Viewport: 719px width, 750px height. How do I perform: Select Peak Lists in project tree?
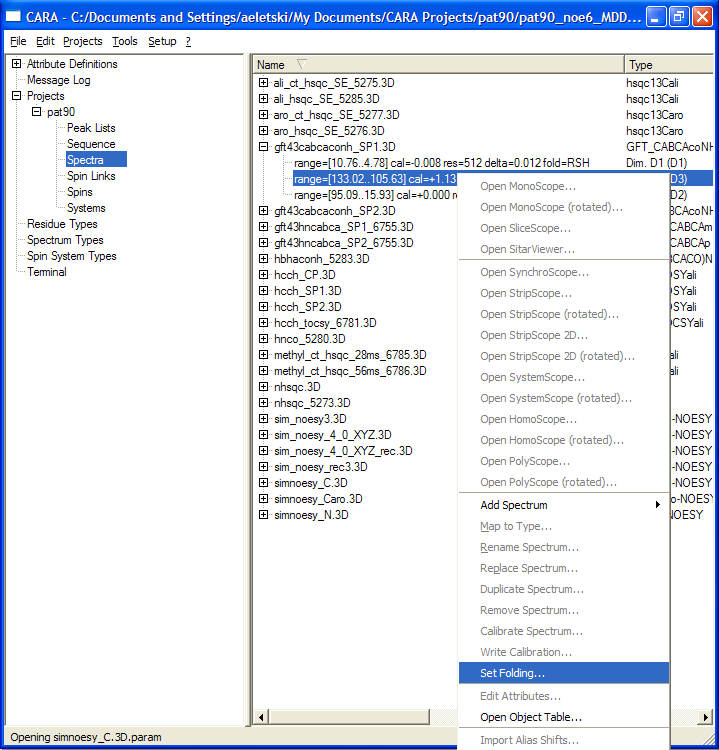91,128
